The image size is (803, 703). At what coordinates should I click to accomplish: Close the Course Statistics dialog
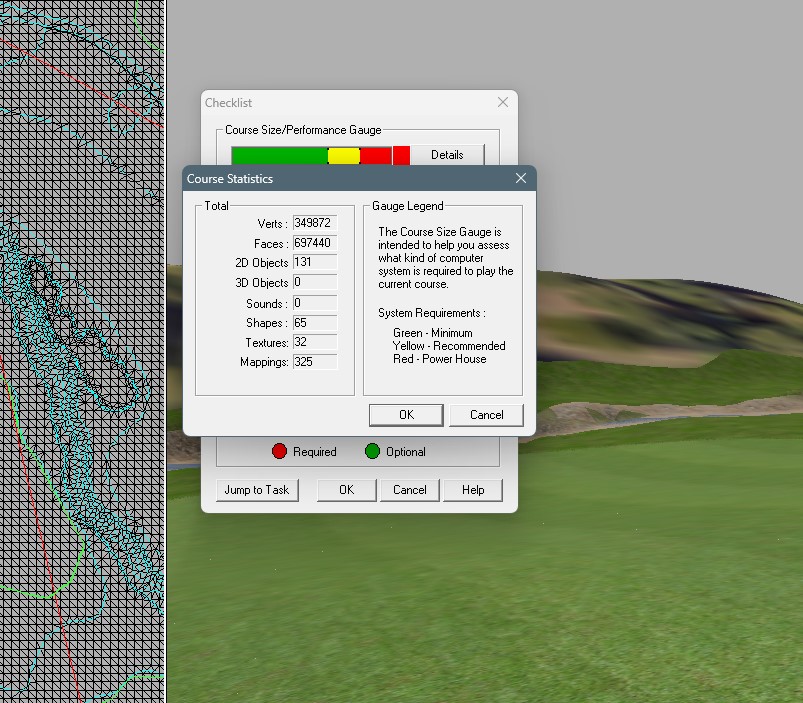[x=520, y=179]
